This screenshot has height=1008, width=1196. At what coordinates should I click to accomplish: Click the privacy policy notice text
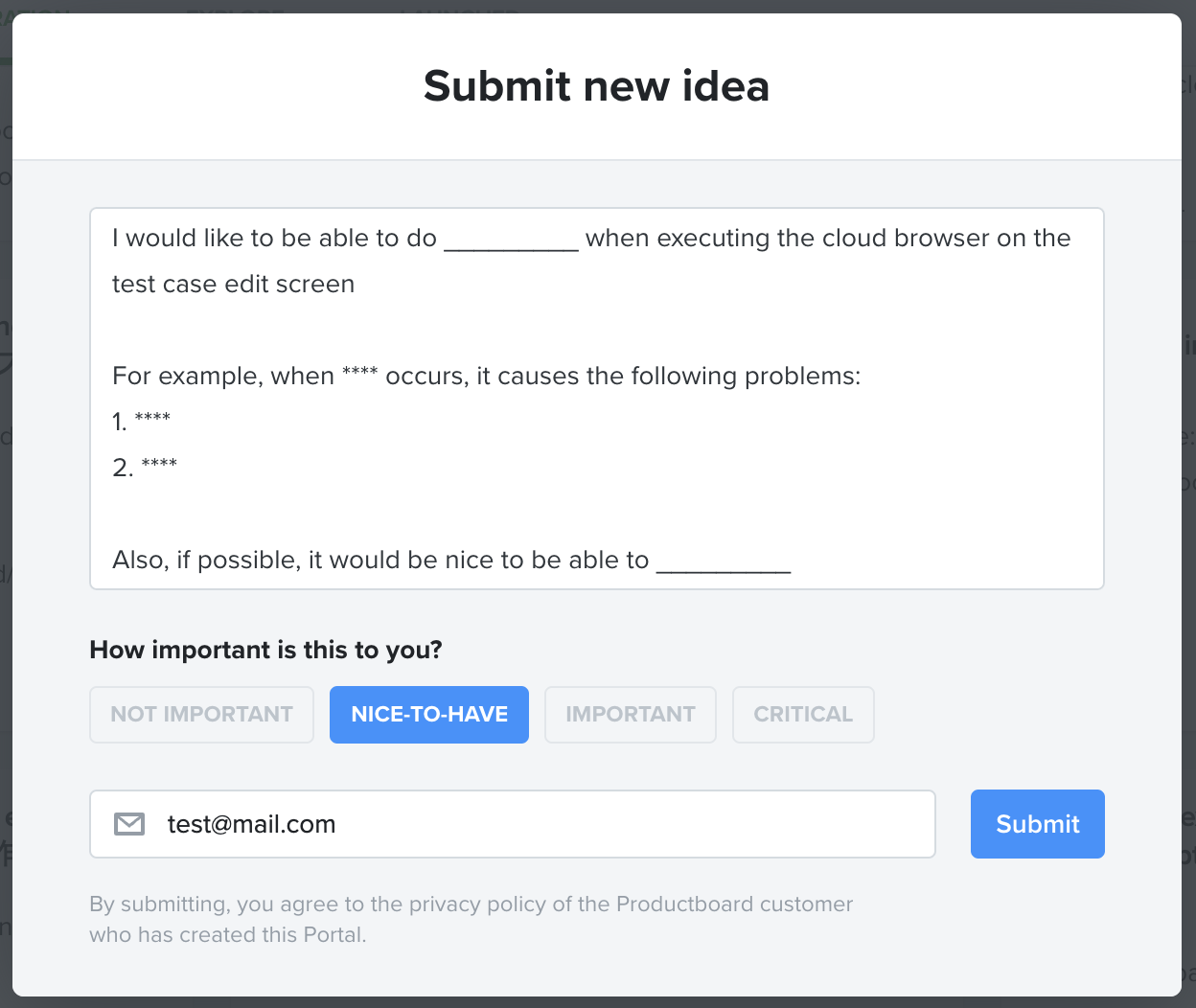(x=471, y=918)
